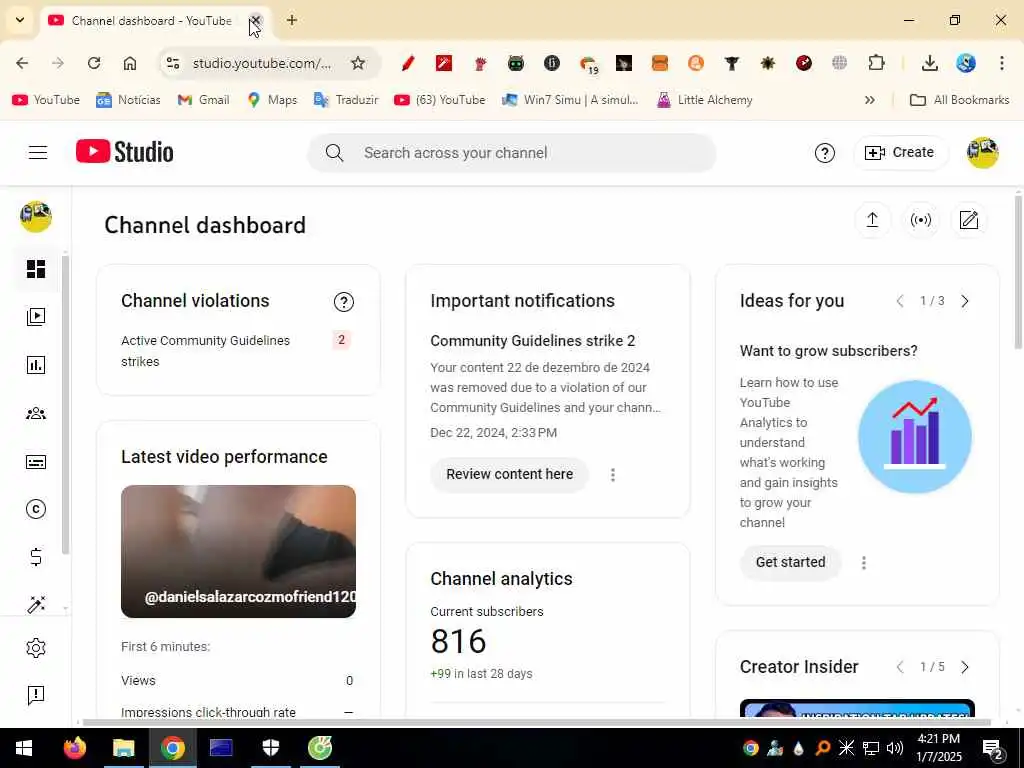Viewport: 1024px width, 768px height.
Task: Open Analytics bar-chart icon in sidebar
Action: pyautogui.click(x=36, y=365)
